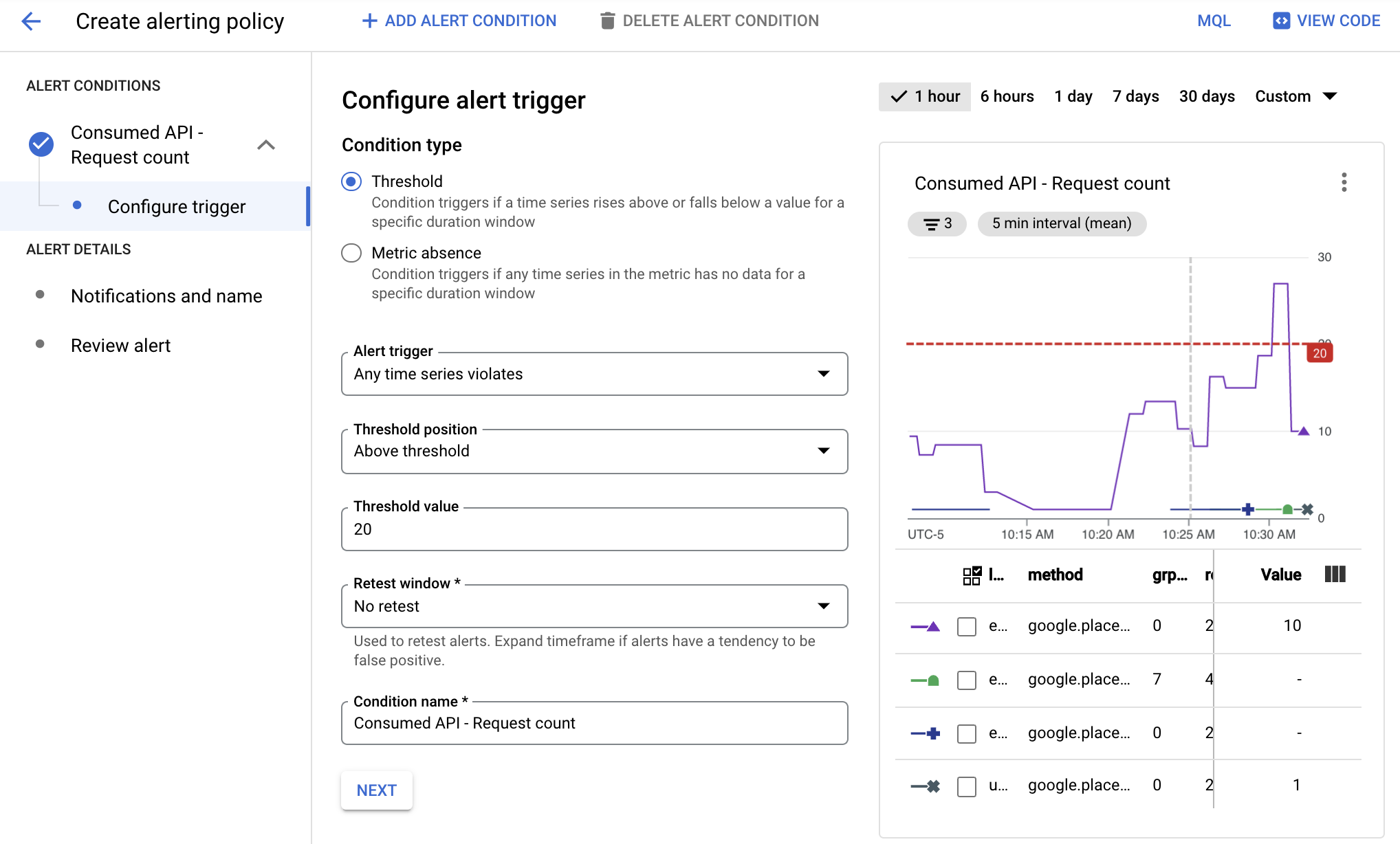
Task: Click the filter/lines icon showing 3 results
Action: (939, 223)
